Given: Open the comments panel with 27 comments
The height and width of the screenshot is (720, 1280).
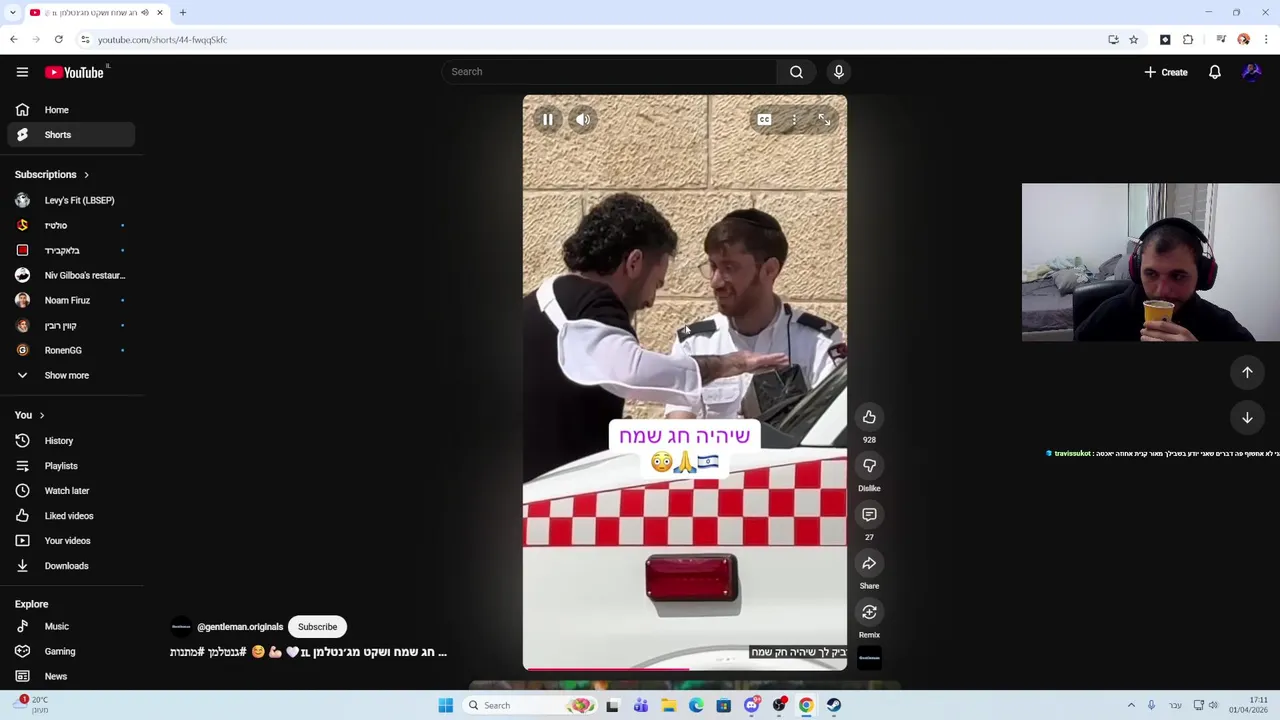Looking at the screenshot, I should click(x=869, y=515).
